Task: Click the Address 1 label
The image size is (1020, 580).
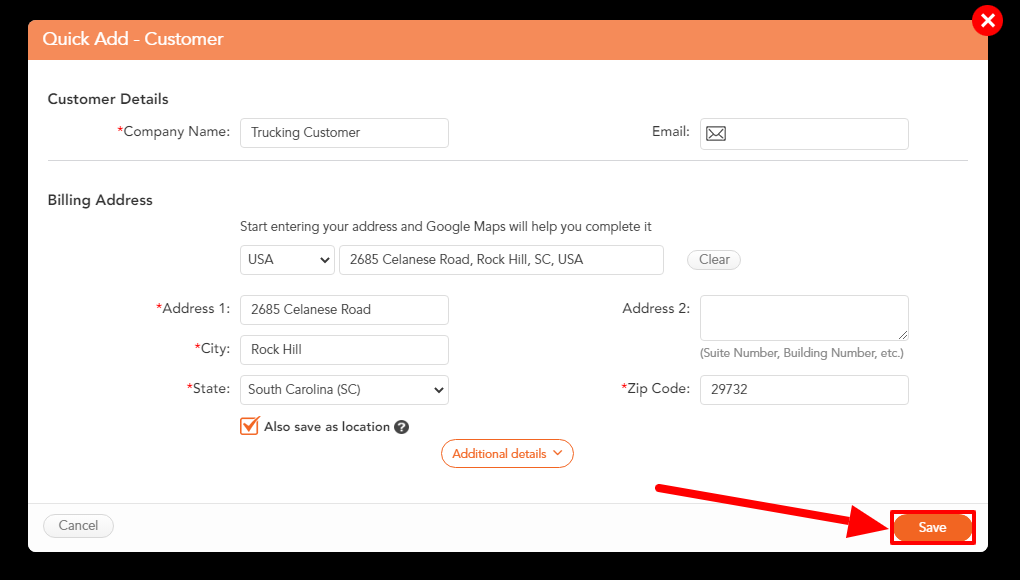Action: tap(193, 309)
